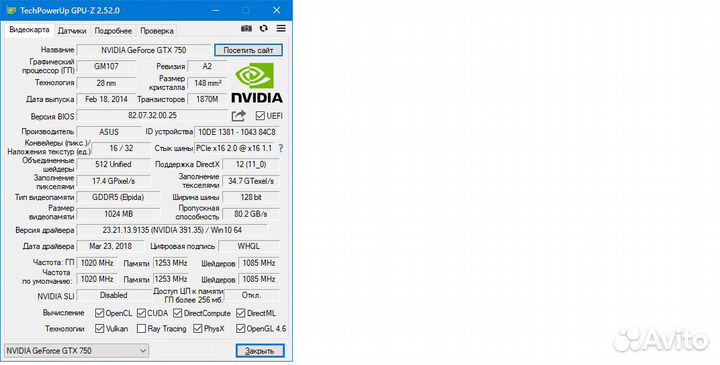720x365 pixels.
Task: Click the NVIDIA SLI Disabled value
Action: pyautogui.click(x=114, y=295)
